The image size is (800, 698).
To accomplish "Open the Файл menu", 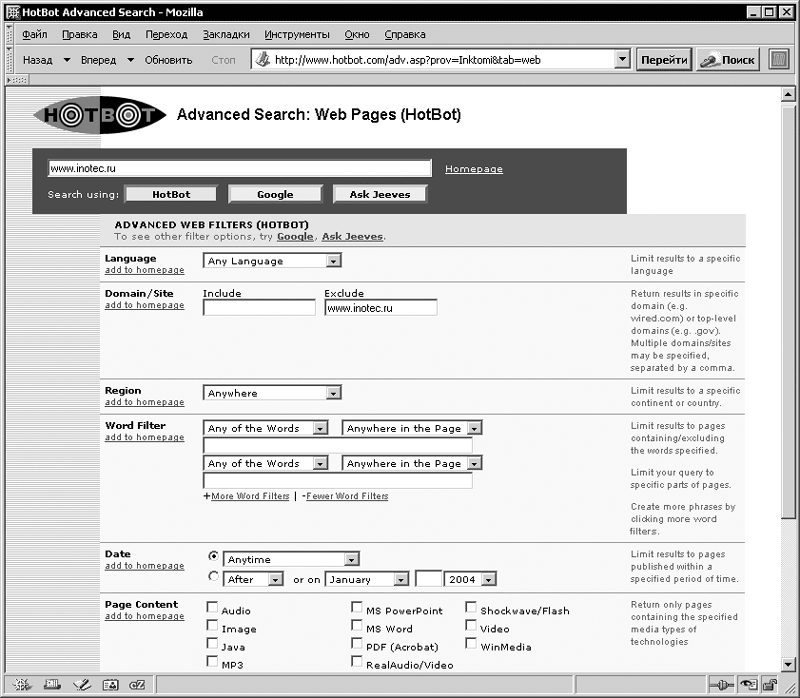I will pyautogui.click(x=35, y=34).
